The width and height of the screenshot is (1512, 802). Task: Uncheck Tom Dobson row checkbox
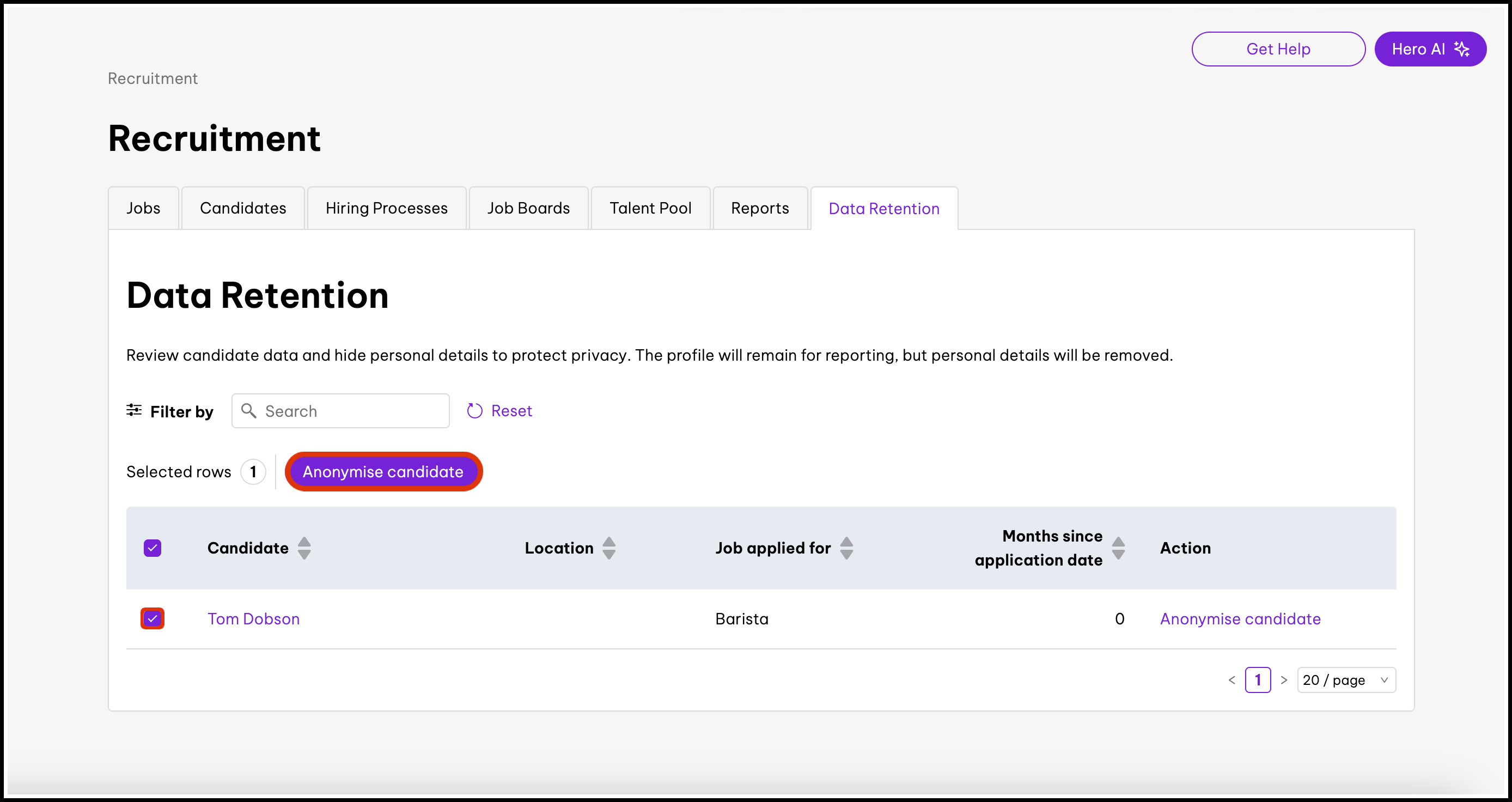click(x=153, y=618)
